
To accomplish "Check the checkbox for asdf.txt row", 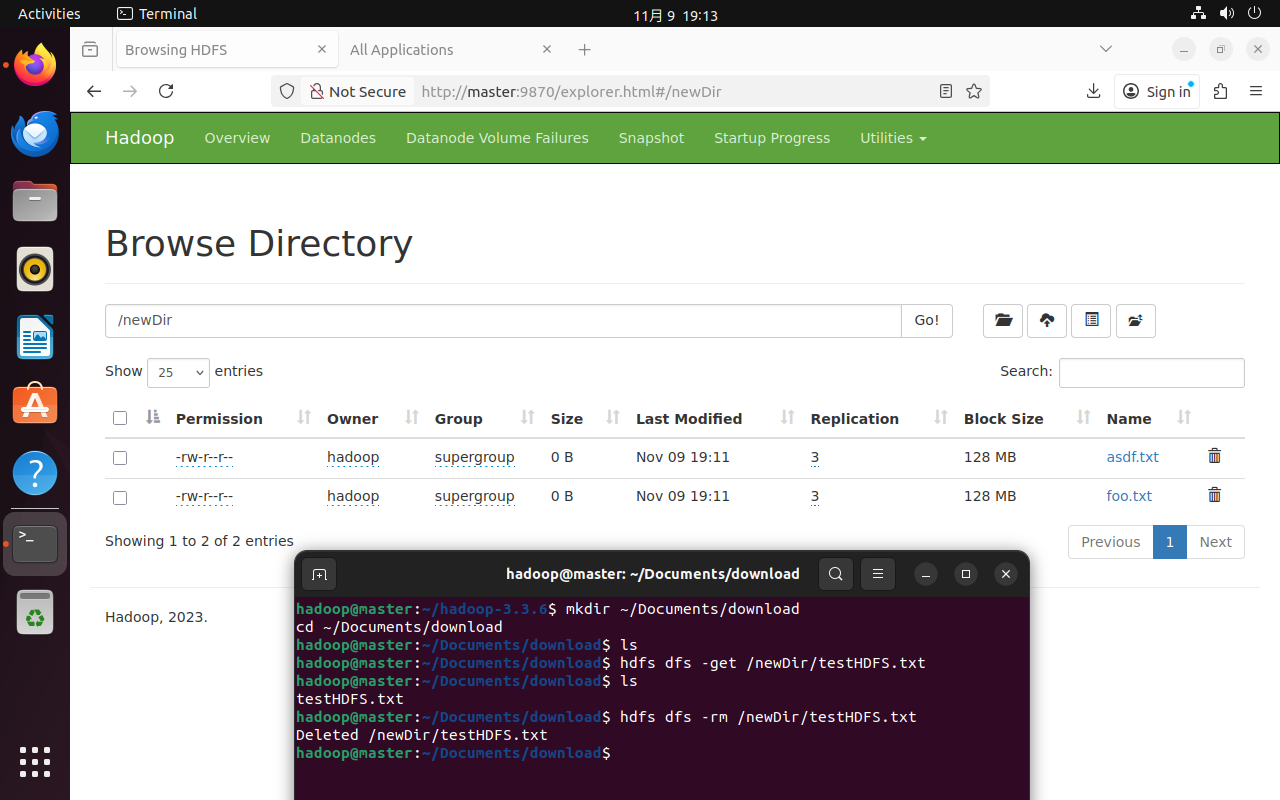I will 120,457.
